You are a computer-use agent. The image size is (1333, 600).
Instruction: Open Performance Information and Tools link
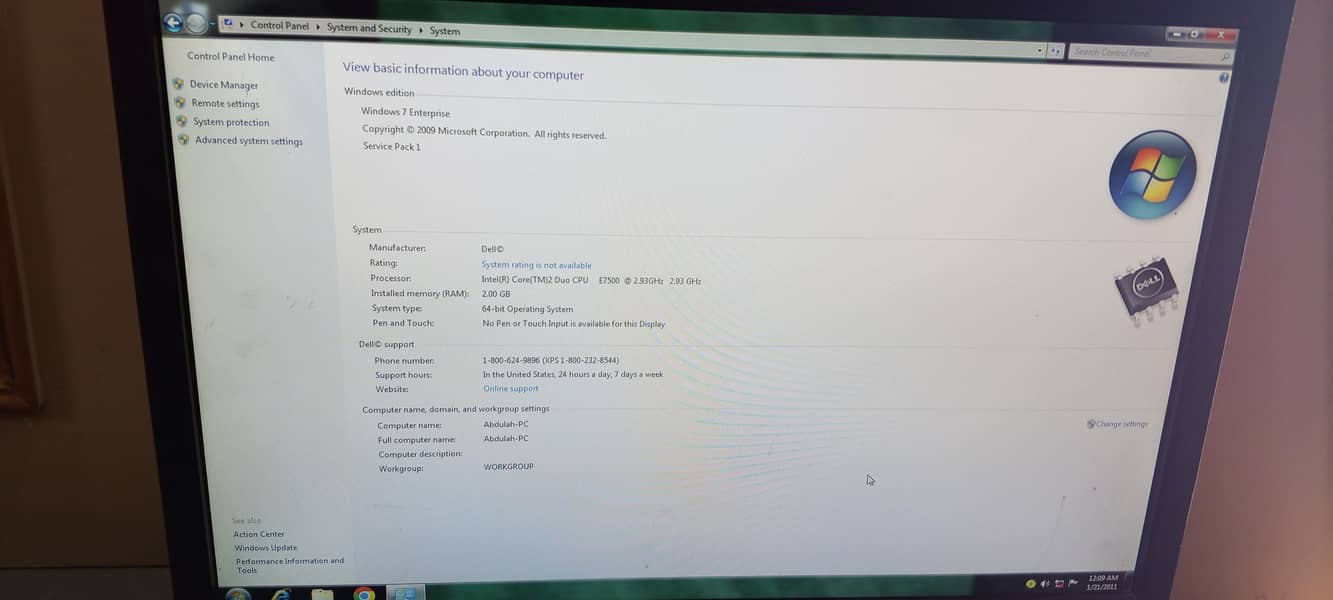click(x=290, y=565)
